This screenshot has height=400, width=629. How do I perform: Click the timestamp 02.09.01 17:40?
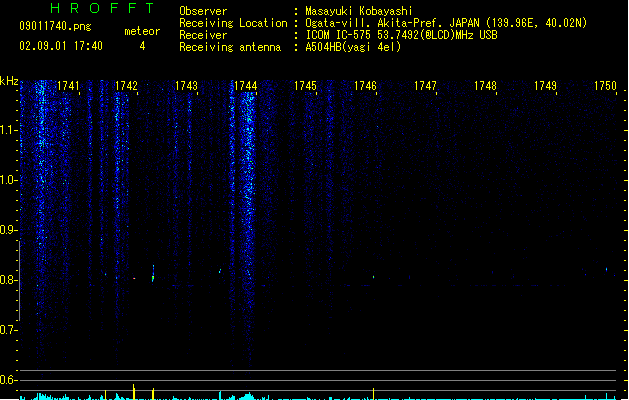[61, 46]
